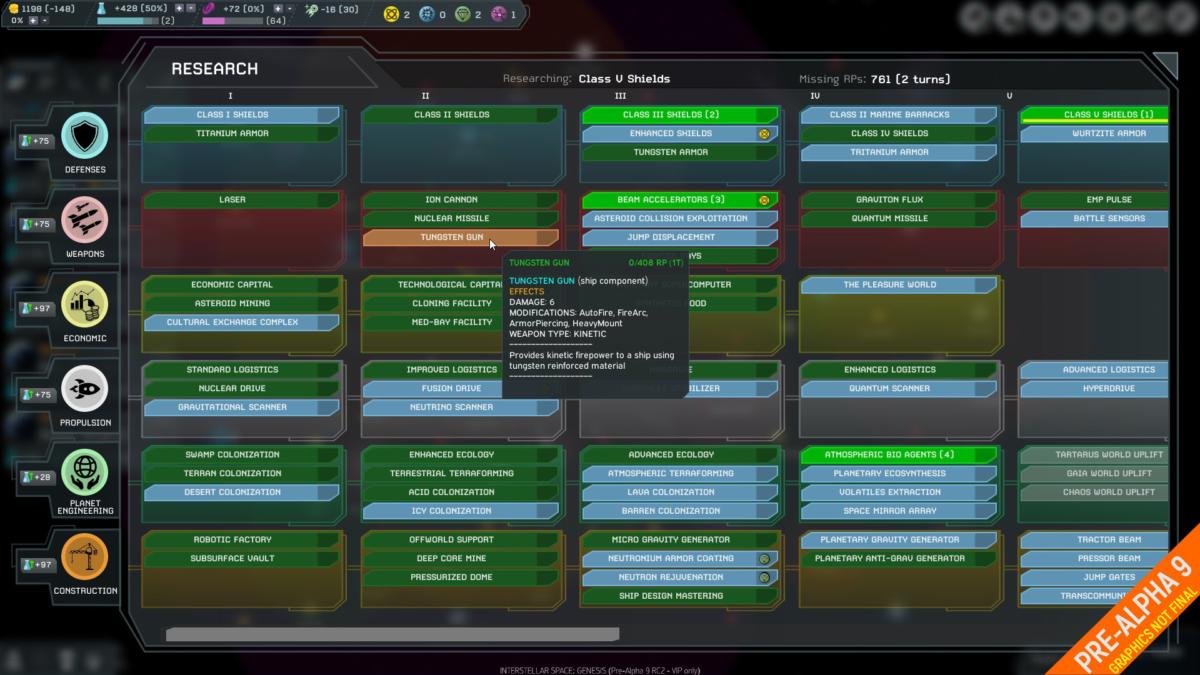Decrease the tax rate with minus button
The width and height of the screenshot is (1200, 675).
tap(45, 20)
